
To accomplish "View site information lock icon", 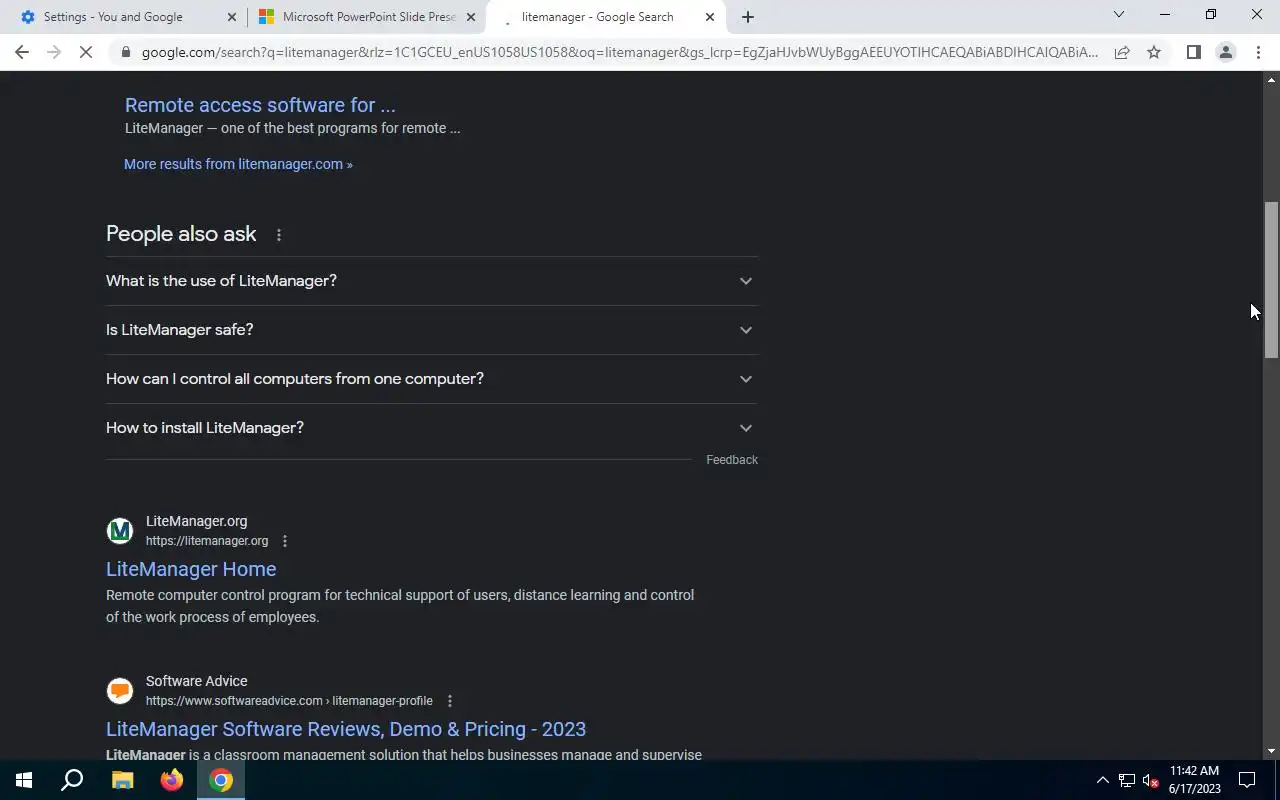I will coord(125,52).
